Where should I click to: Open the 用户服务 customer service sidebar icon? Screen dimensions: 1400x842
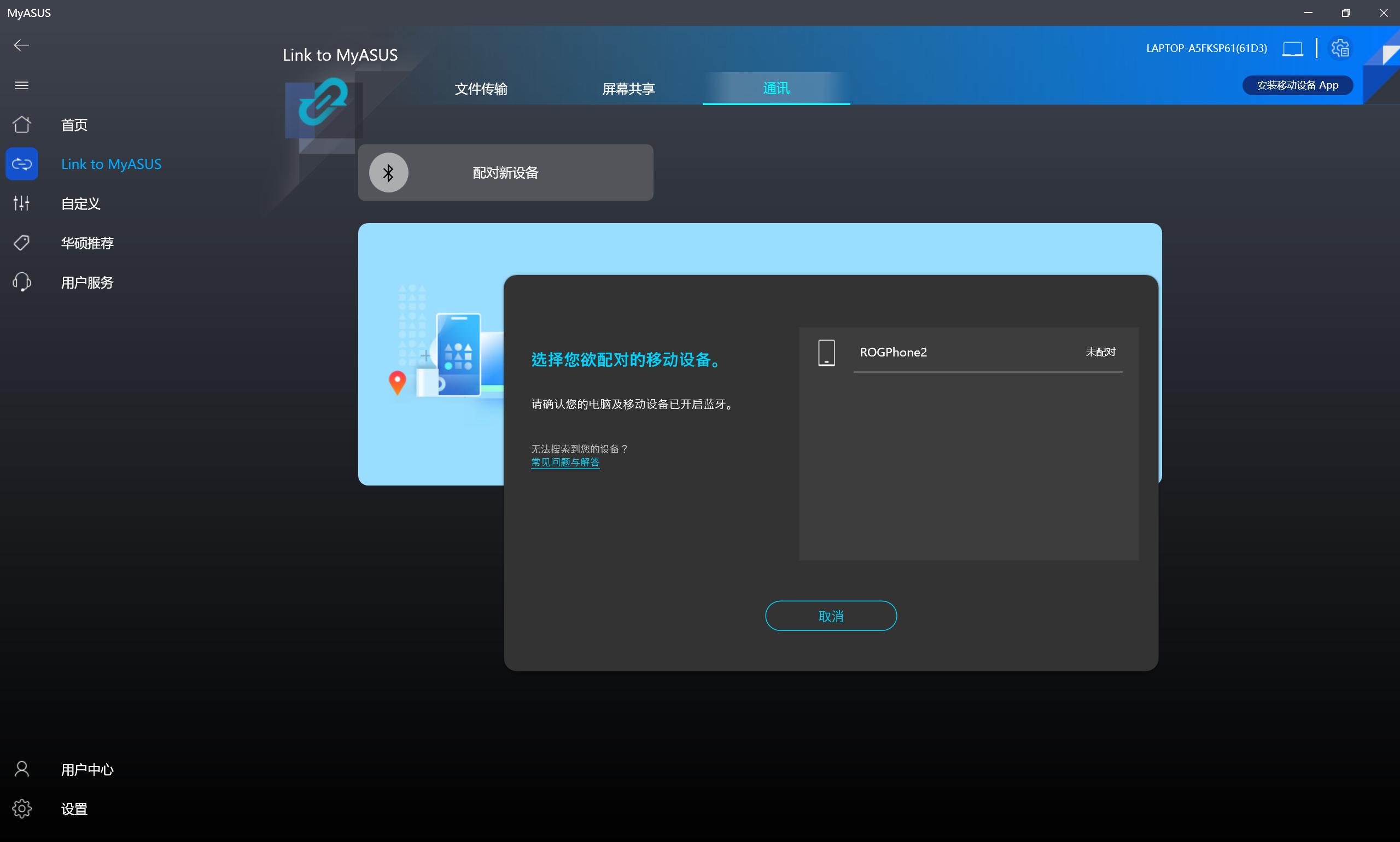[x=22, y=282]
